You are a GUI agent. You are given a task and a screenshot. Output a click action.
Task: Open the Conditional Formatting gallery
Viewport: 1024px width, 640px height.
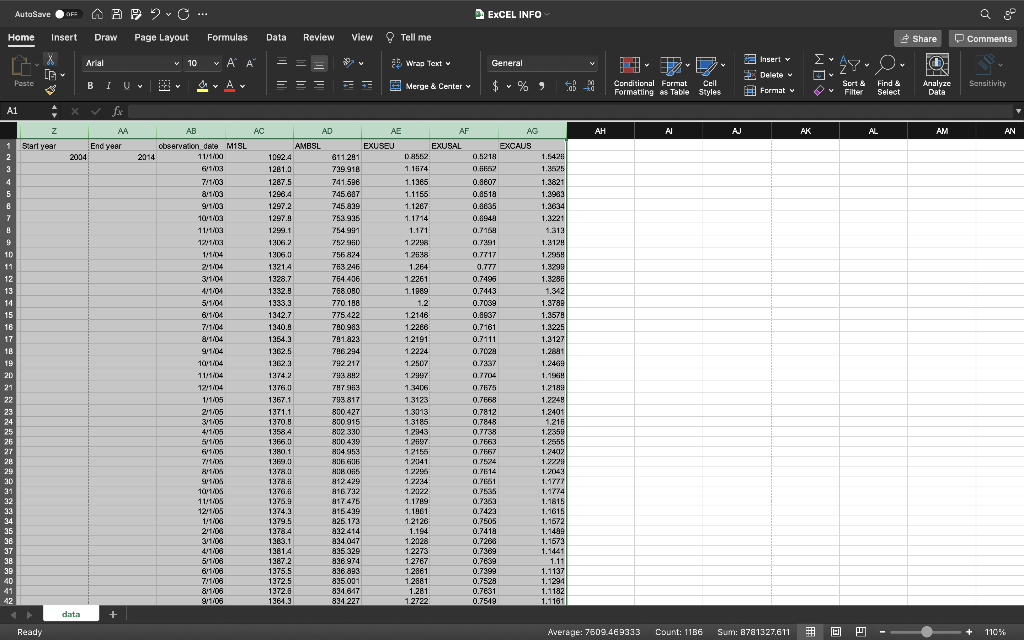coord(630,75)
